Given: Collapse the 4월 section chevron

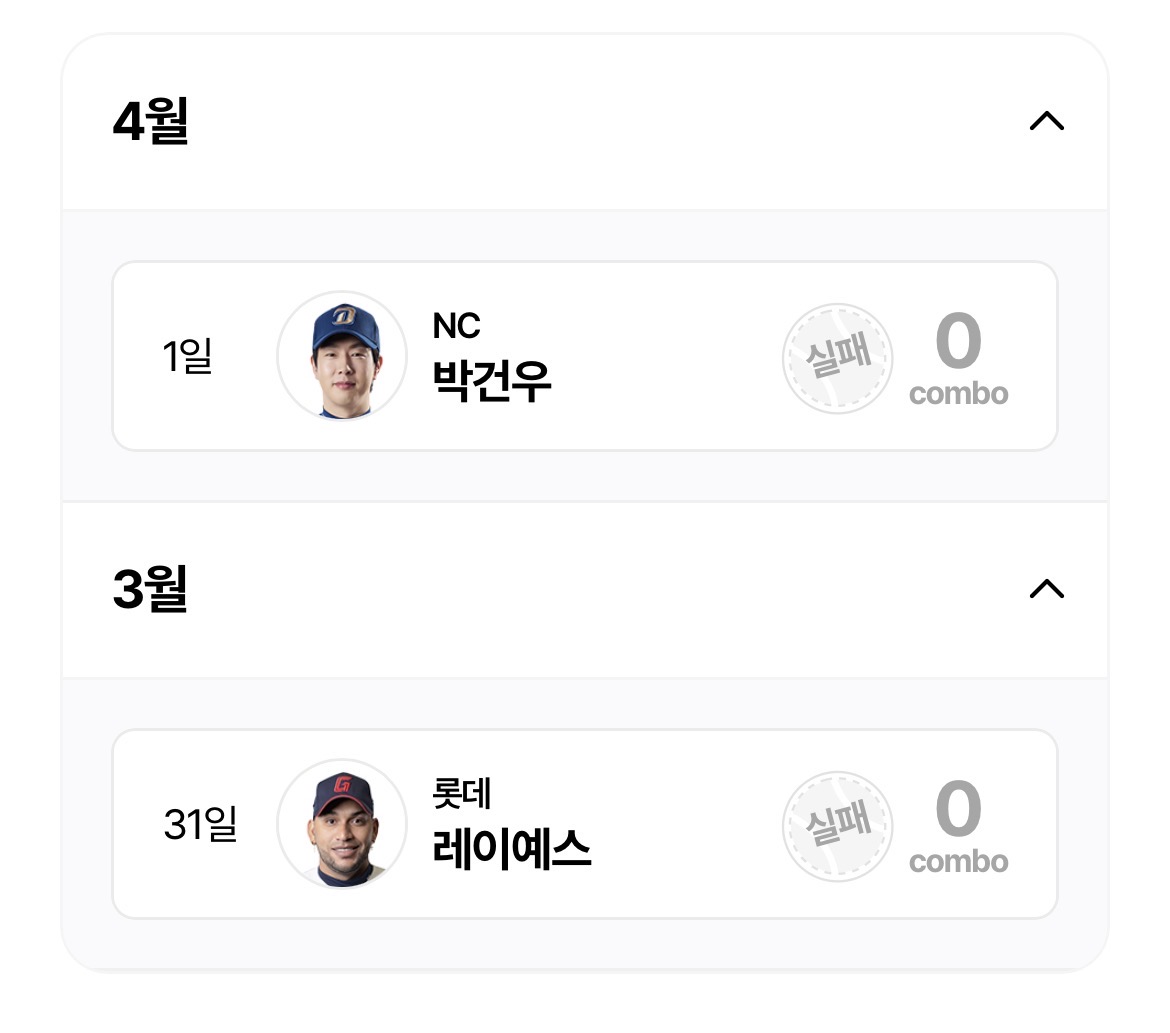Looking at the screenshot, I should 1046,122.
